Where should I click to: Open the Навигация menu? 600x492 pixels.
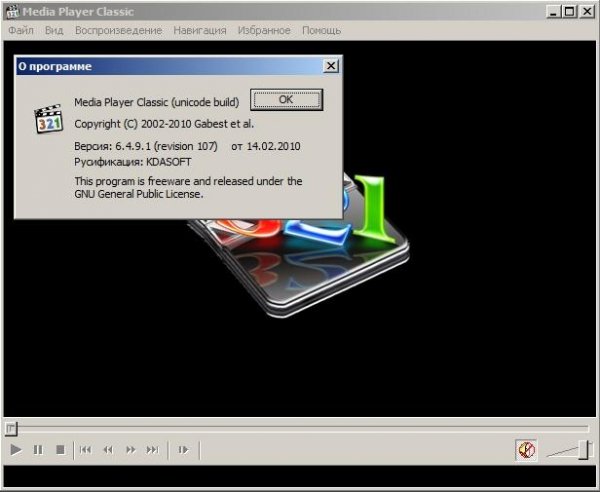pyautogui.click(x=200, y=30)
